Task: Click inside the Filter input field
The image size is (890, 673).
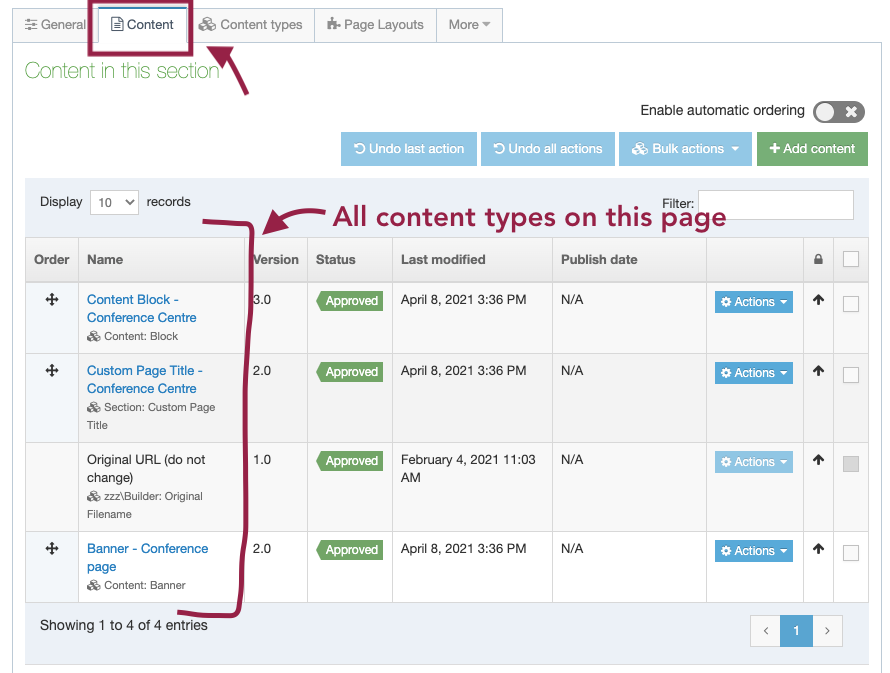Action: (776, 204)
